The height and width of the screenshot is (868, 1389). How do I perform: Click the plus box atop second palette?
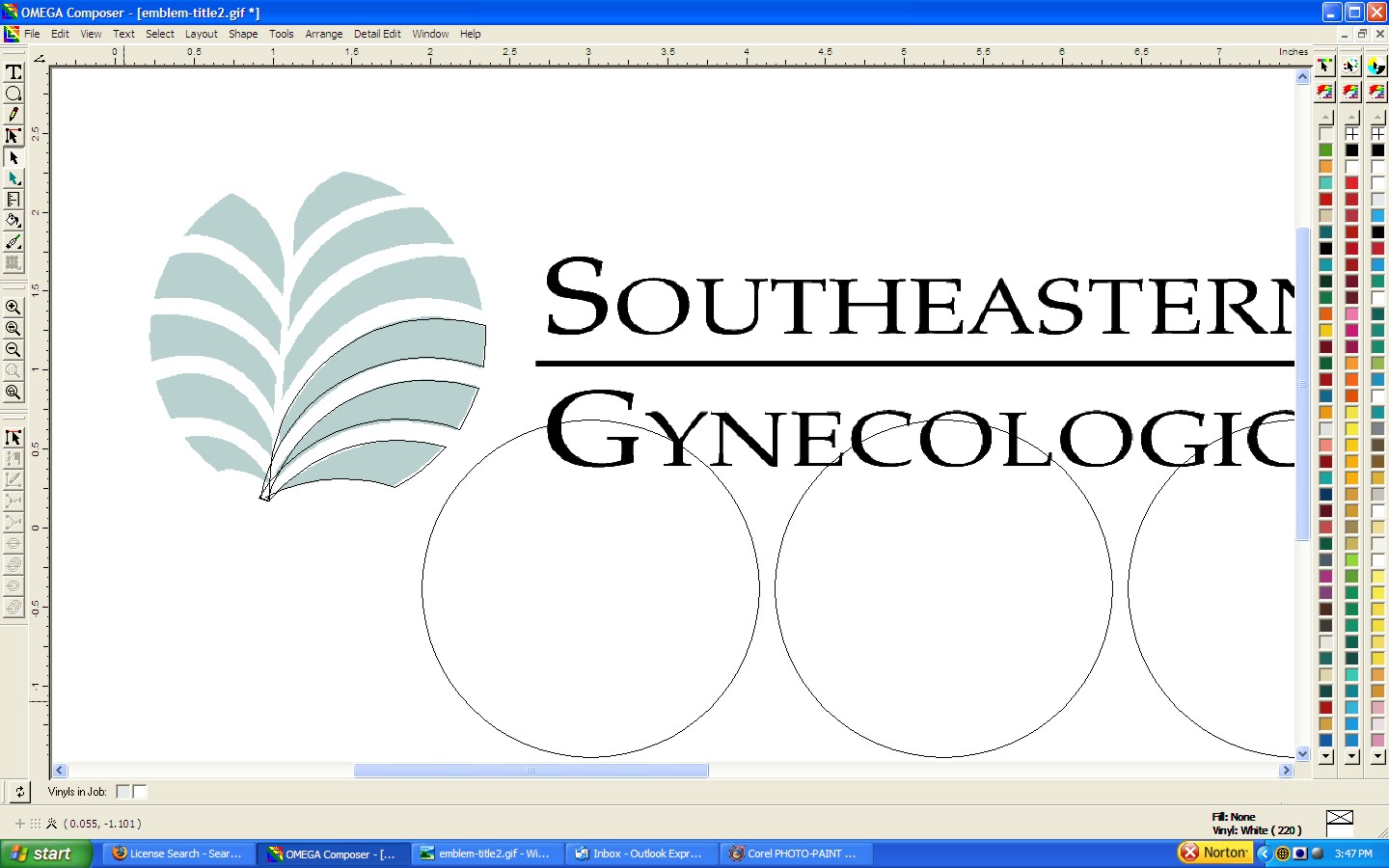click(x=1352, y=134)
